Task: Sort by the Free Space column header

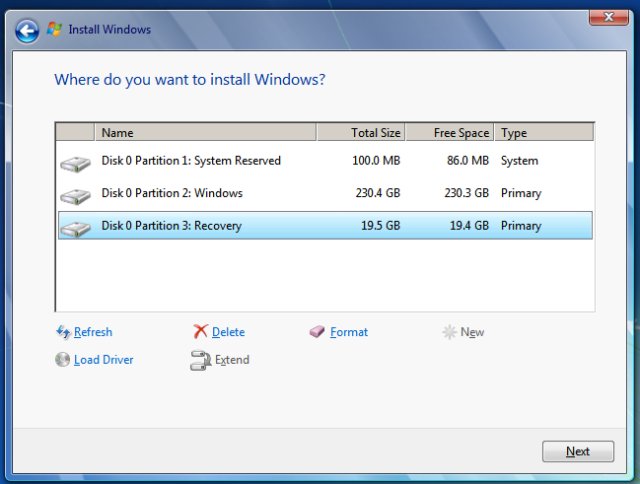Action: [450, 133]
